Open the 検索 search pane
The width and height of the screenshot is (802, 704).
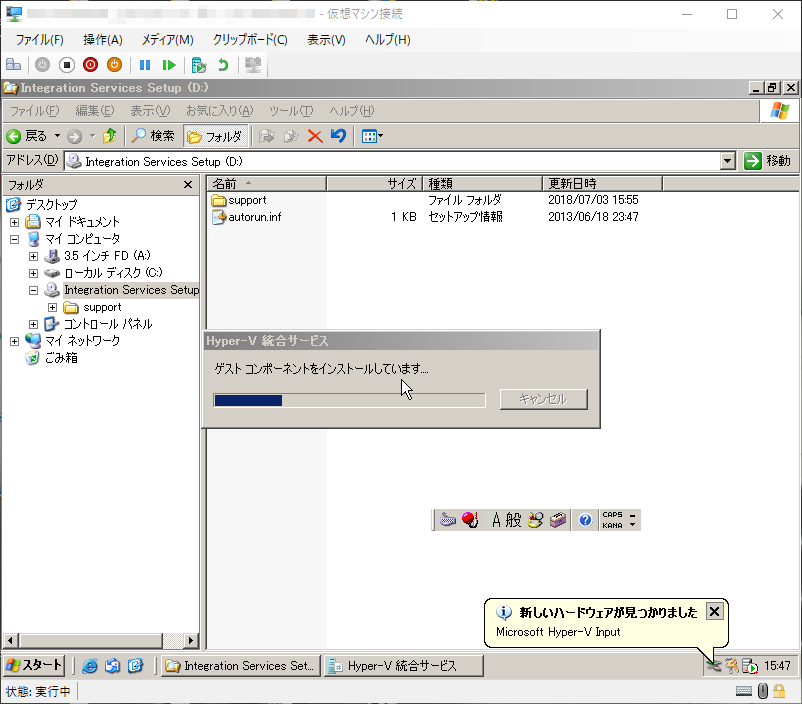click(x=152, y=136)
